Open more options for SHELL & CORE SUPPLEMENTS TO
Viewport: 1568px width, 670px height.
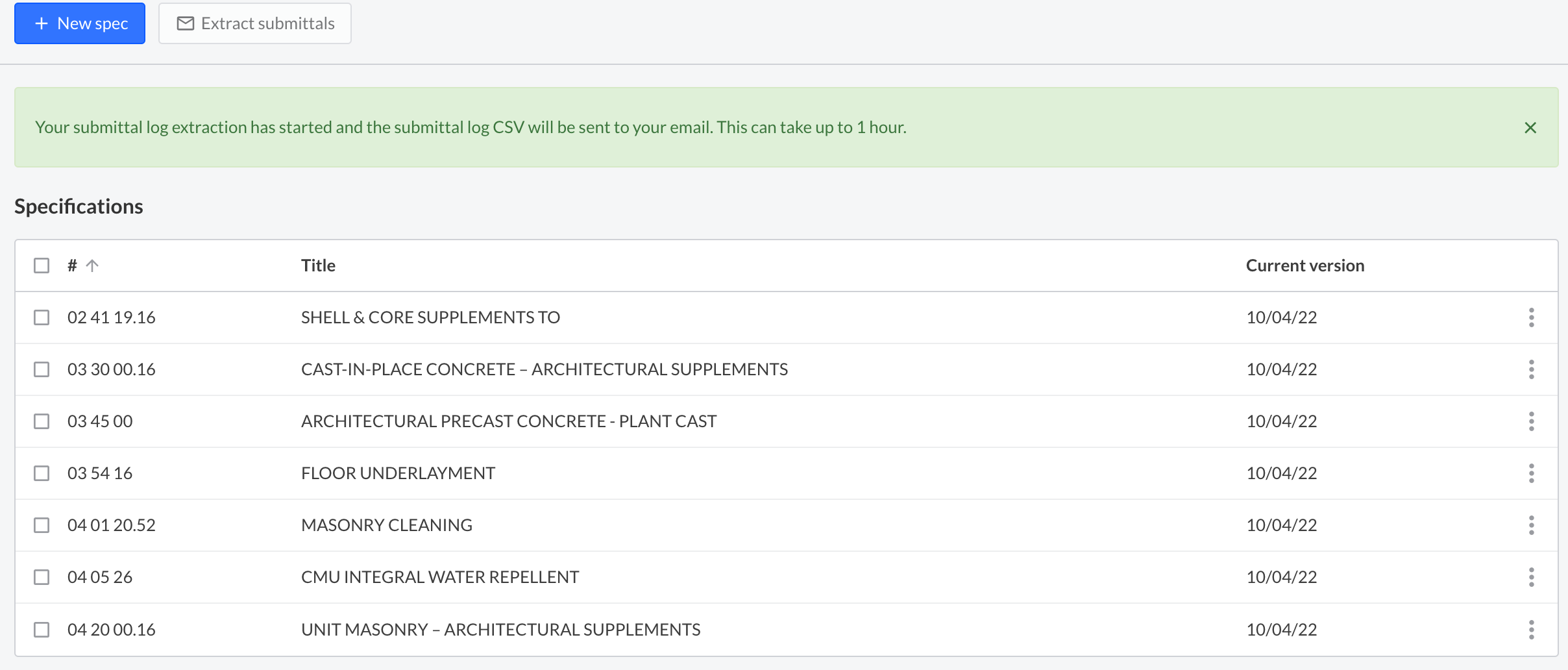tap(1532, 317)
